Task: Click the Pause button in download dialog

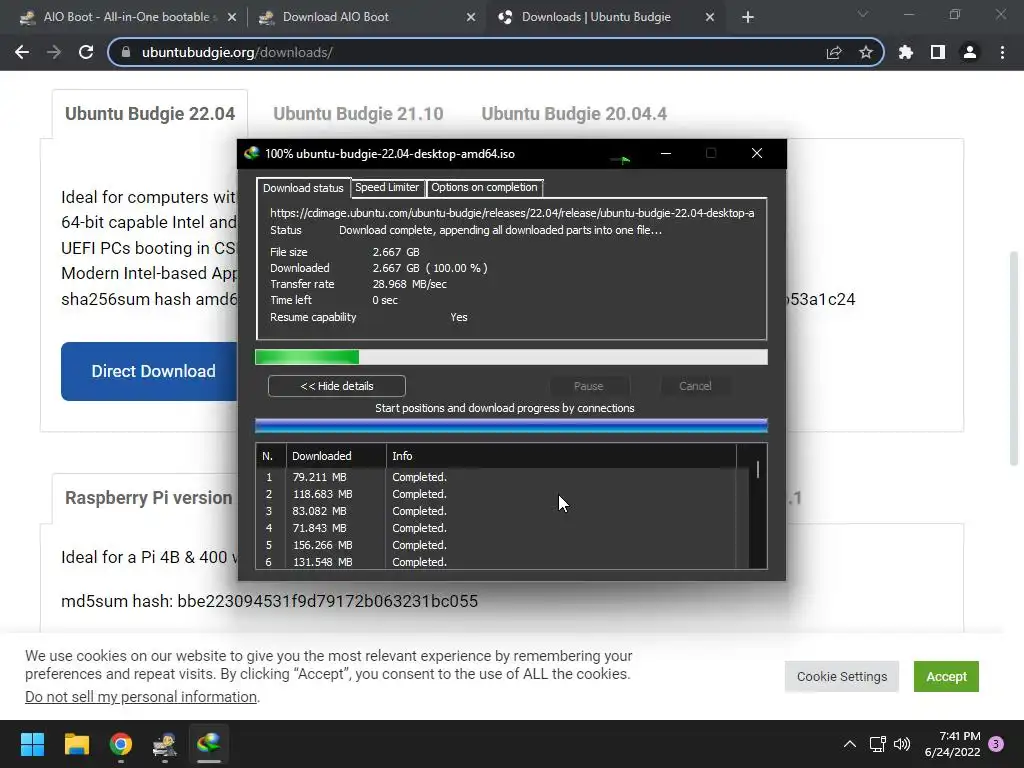Action: (588, 386)
